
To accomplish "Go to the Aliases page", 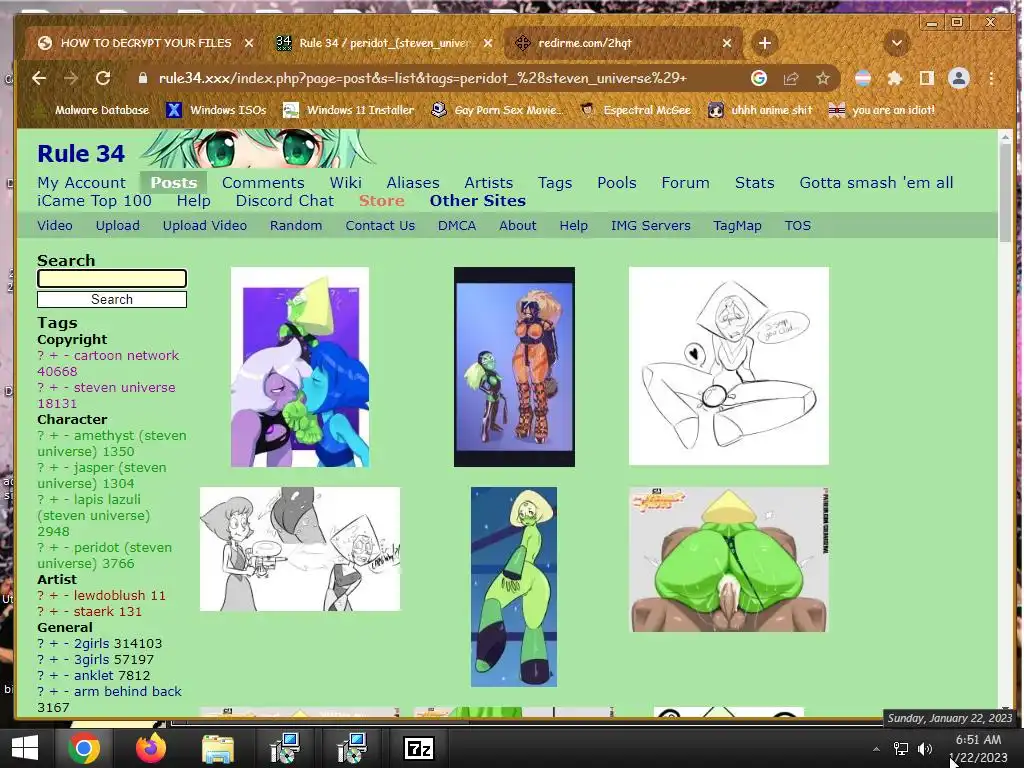I will 413,183.
